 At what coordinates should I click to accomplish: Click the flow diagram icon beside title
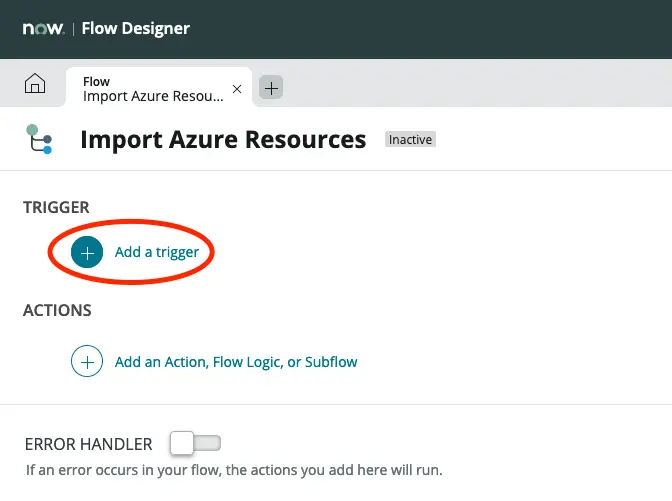coord(39,139)
